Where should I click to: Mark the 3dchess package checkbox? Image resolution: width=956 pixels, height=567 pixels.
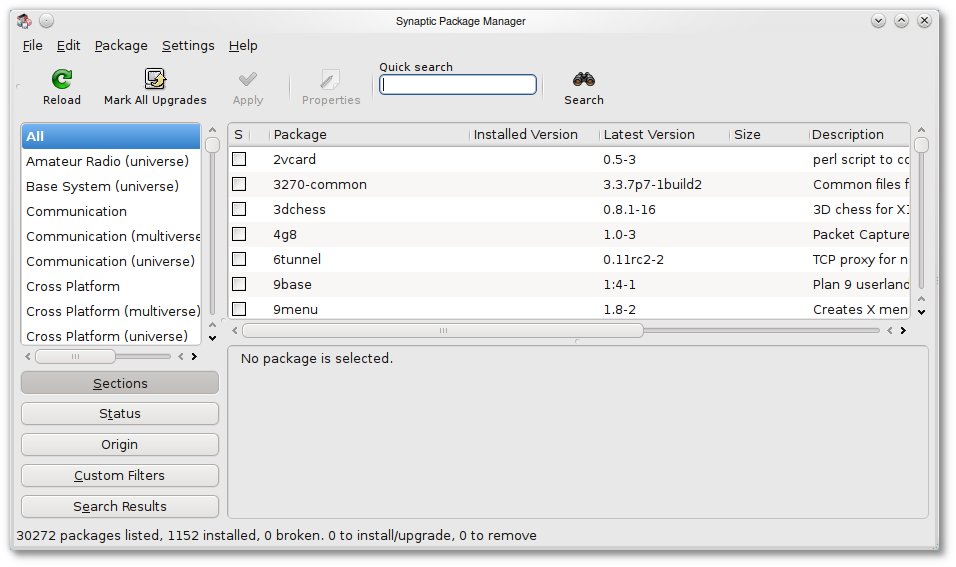tap(239, 209)
